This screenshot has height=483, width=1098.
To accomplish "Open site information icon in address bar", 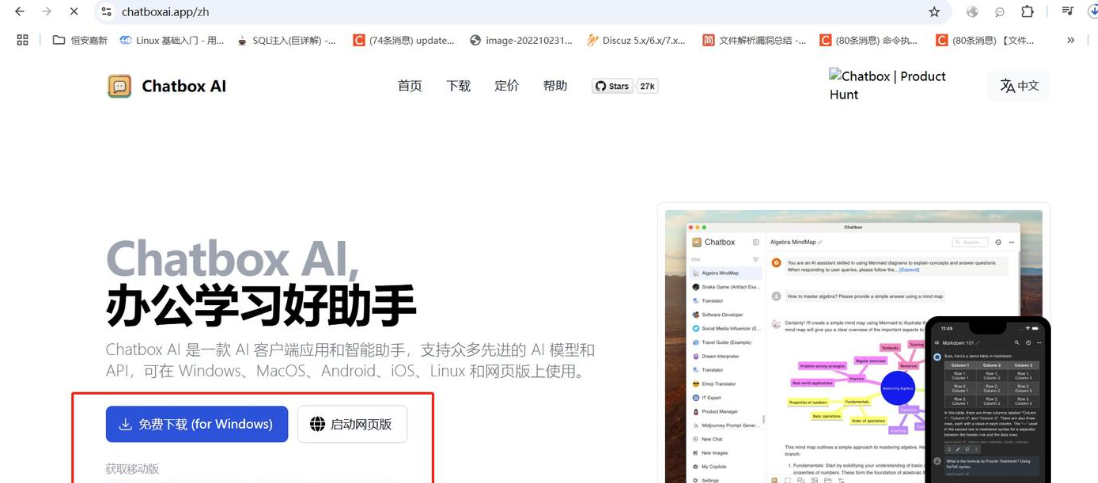I will (106, 11).
